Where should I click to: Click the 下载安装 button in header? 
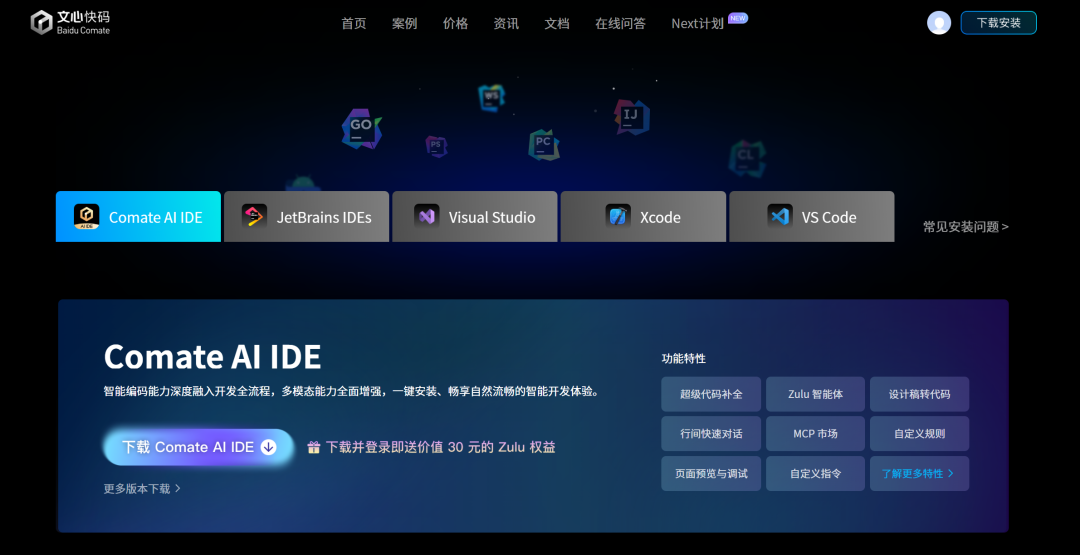click(x=998, y=23)
